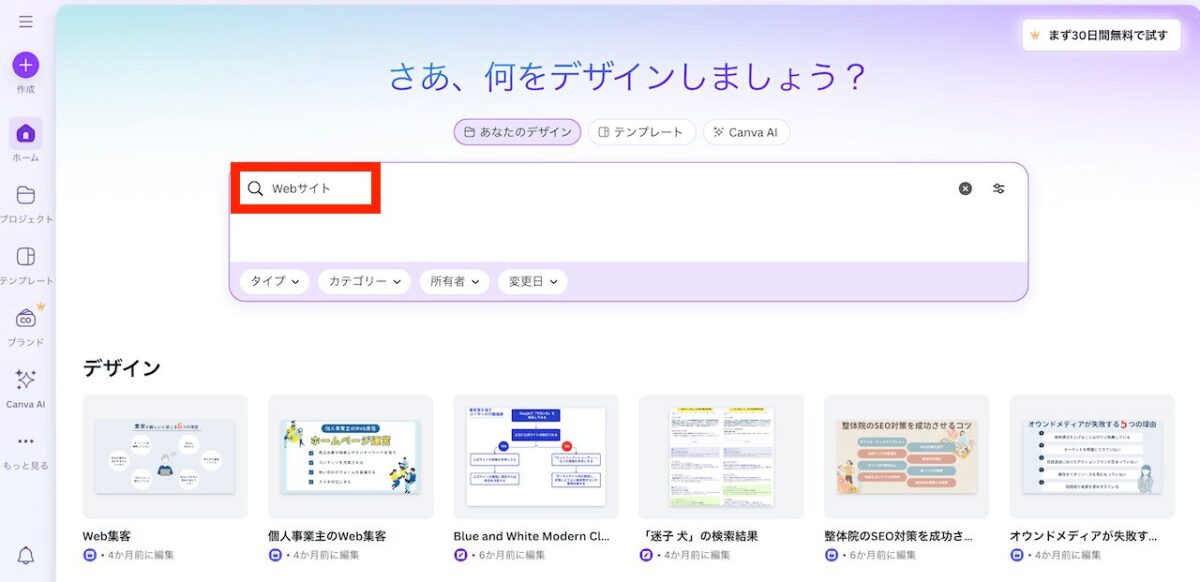Clear the search text with X icon
Image resolution: width=1200 pixels, height=582 pixels.
(x=965, y=189)
